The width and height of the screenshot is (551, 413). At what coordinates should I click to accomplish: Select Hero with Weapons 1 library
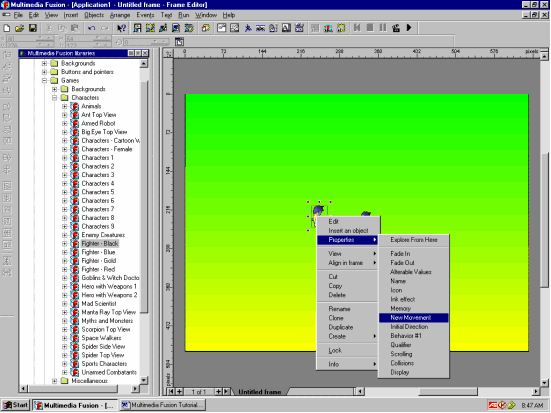(x=109, y=287)
